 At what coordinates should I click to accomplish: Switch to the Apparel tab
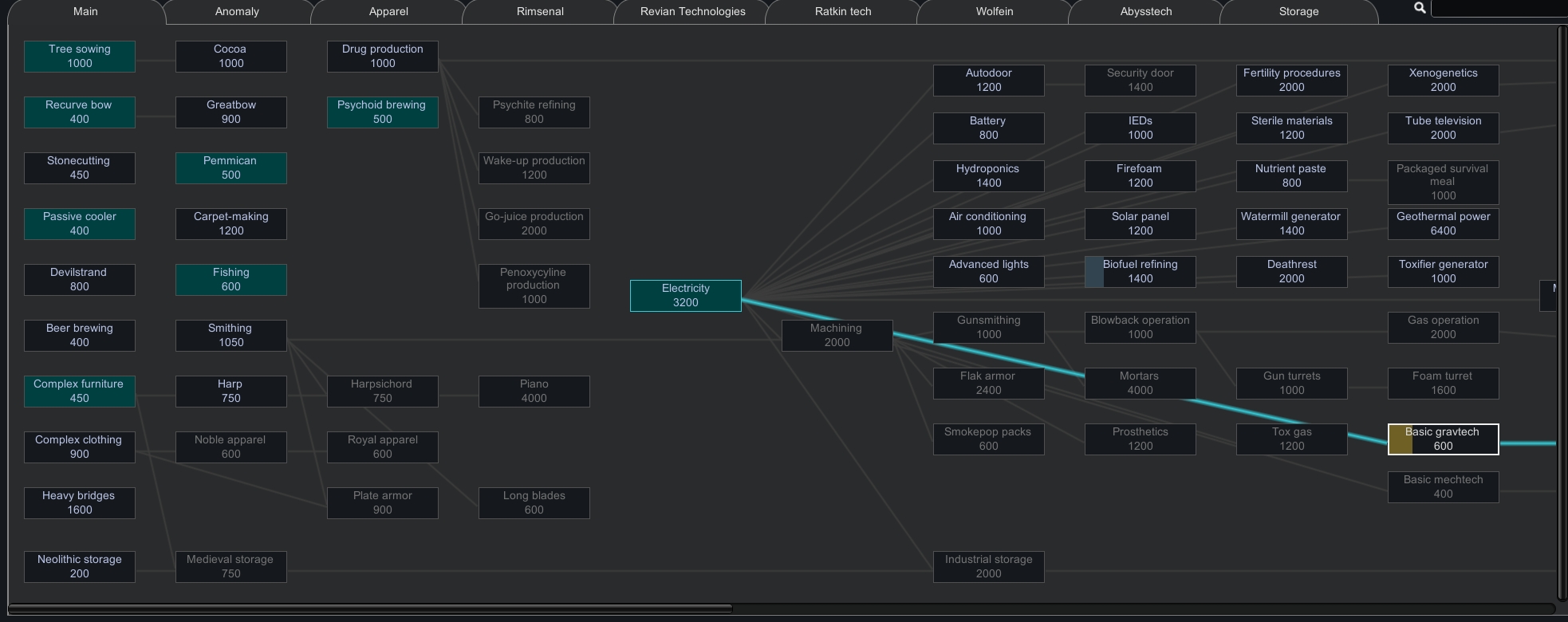pyautogui.click(x=388, y=12)
